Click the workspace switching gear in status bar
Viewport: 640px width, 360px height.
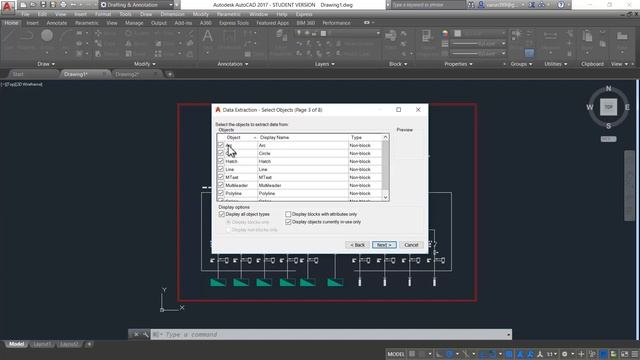pyautogui.click(x=564, y=354)
